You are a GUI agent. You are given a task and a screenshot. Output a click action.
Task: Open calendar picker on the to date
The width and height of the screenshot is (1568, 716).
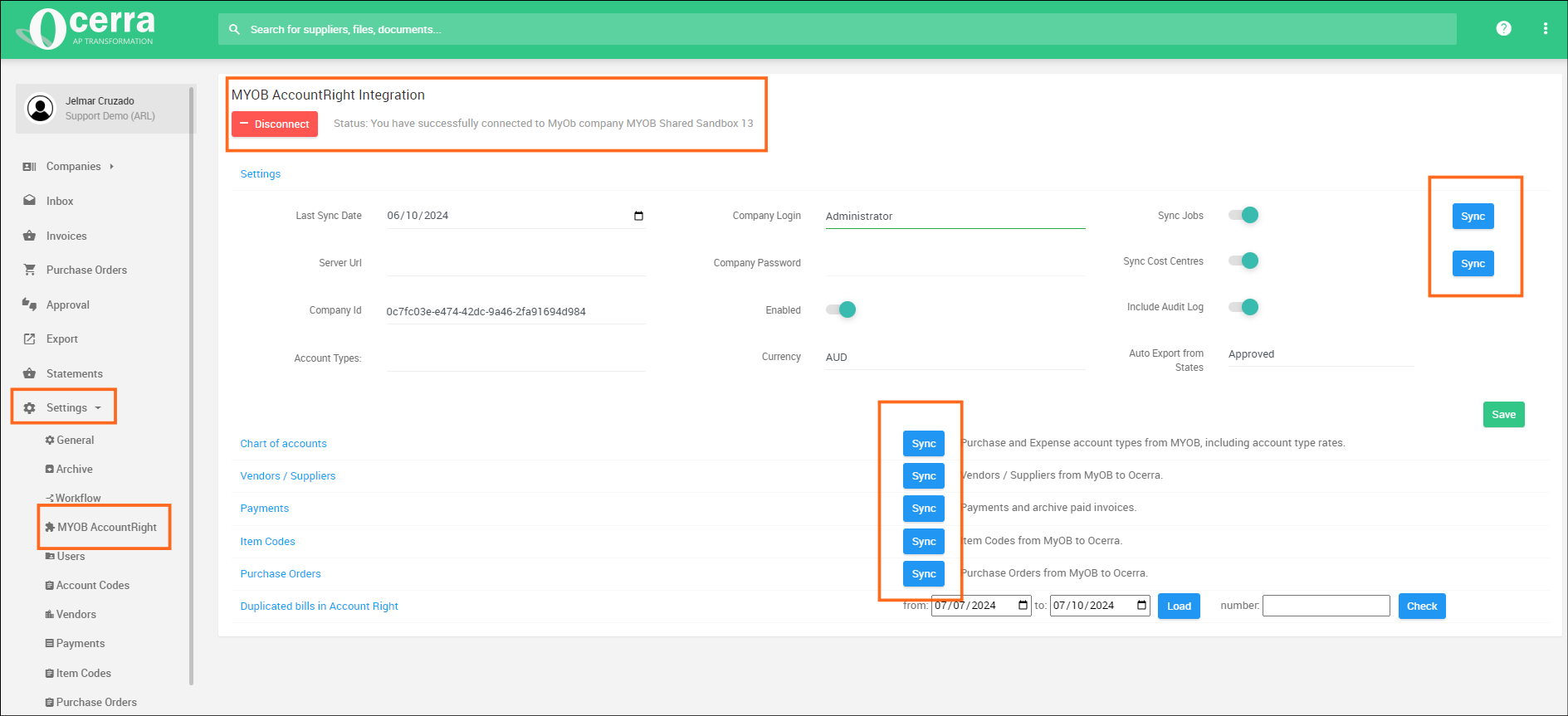tap(1141, 606)
